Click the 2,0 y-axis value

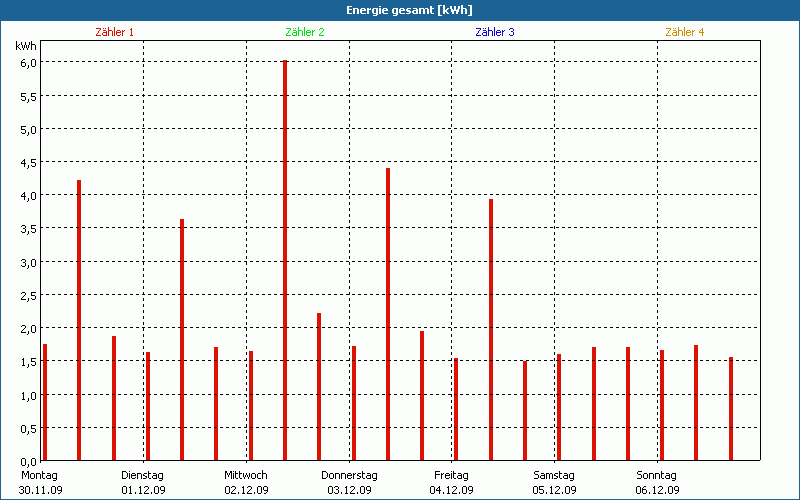pos(28,329)
